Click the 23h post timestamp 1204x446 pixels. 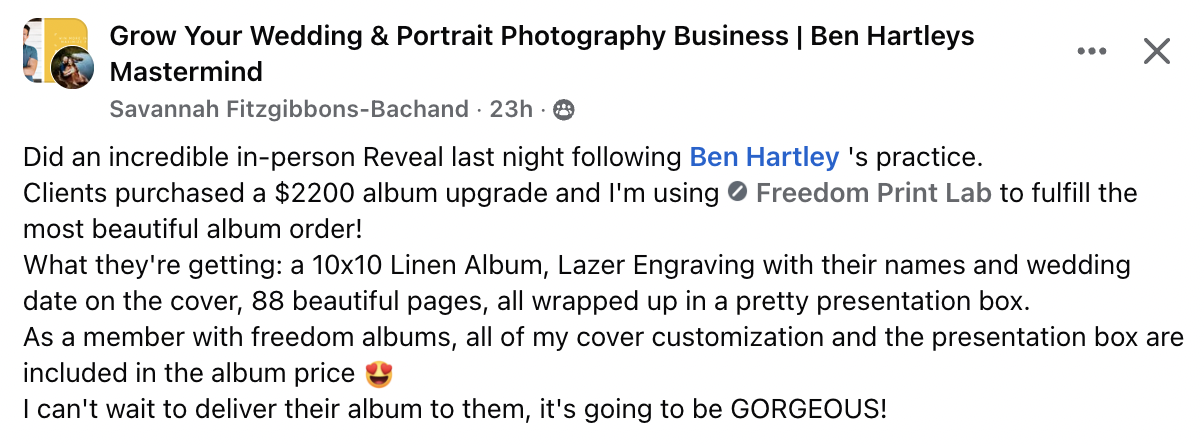(x=510, y=109)
